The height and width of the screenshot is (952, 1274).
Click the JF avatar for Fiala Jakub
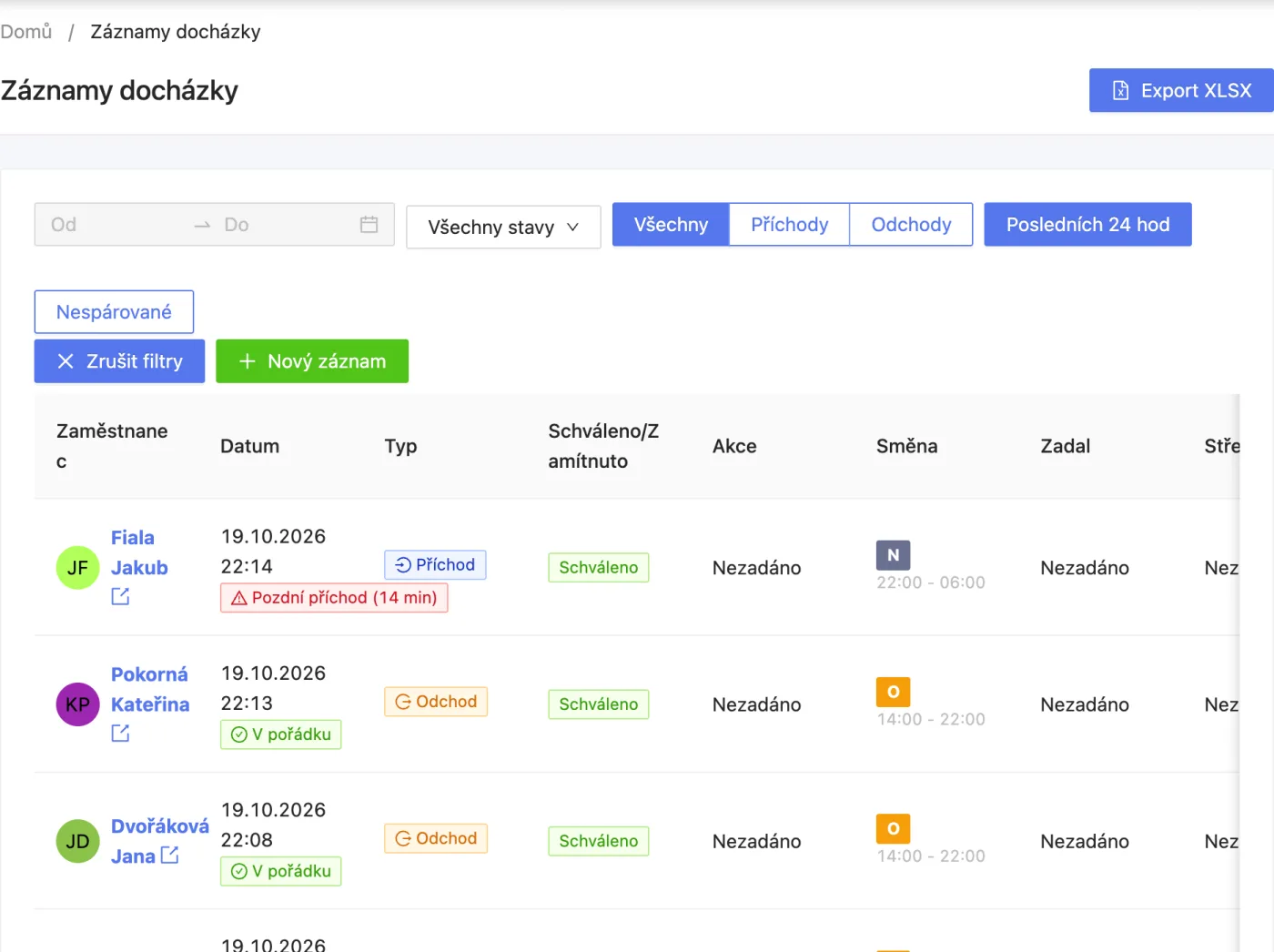[x=78, y=568]
